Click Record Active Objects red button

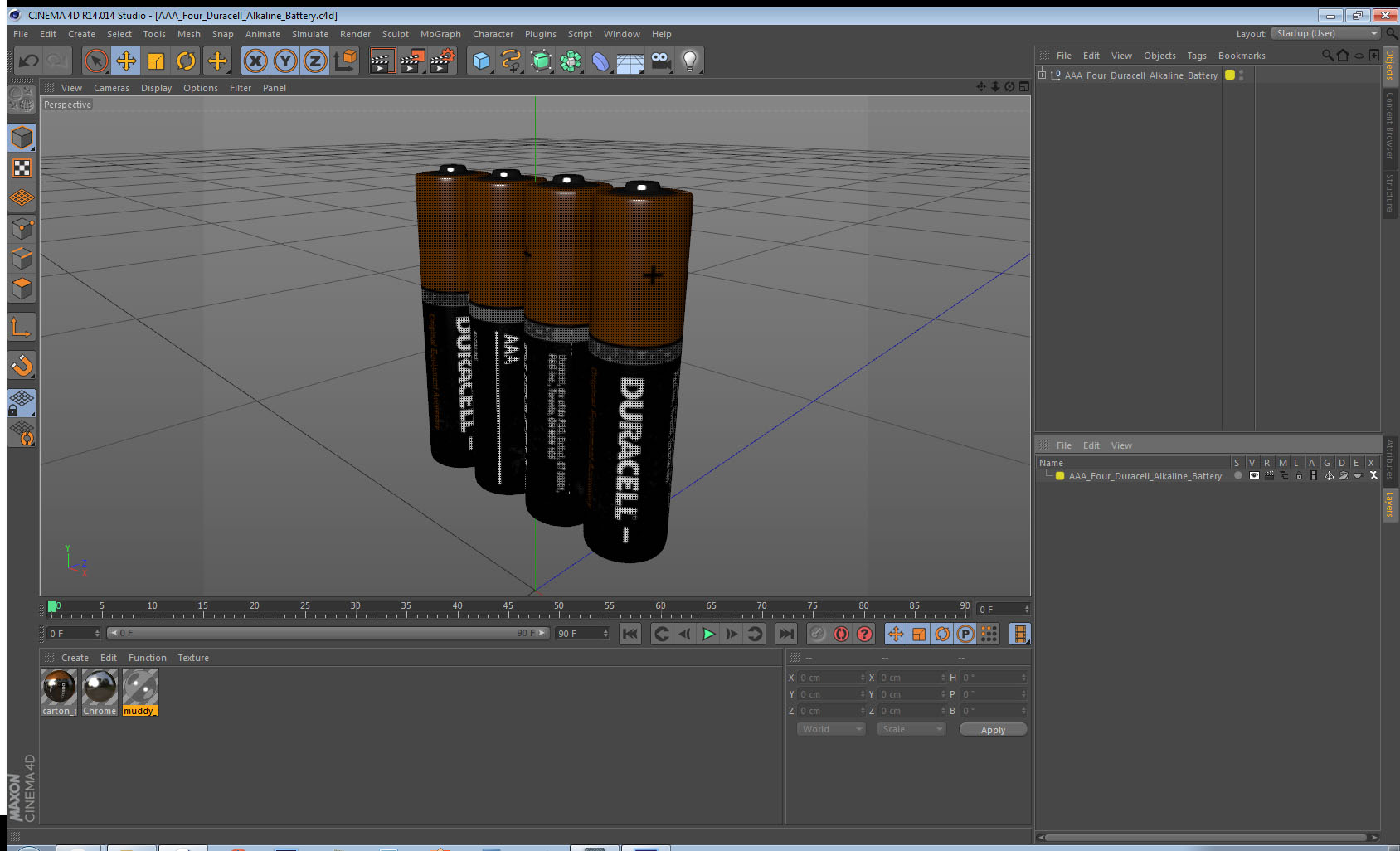818,634
